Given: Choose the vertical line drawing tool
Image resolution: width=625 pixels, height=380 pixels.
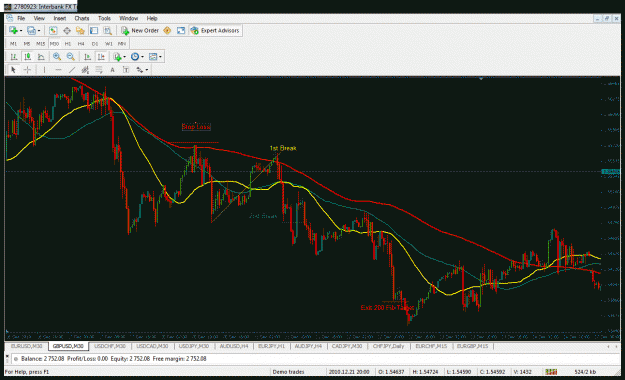Looking at the screenshot, I should (x=44, y=70).
